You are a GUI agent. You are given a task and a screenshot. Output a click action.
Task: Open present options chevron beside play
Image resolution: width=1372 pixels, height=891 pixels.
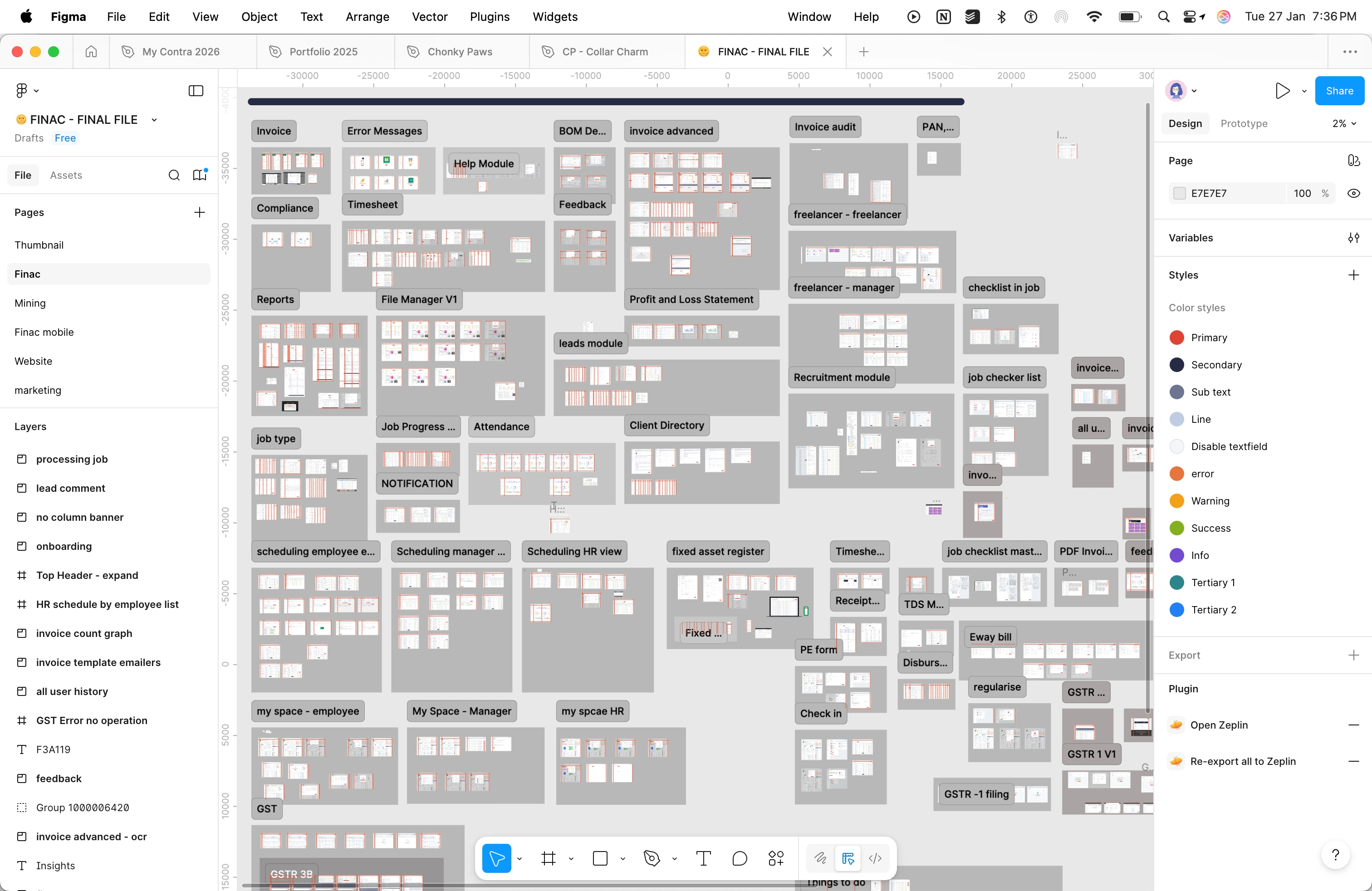click(1304, 91)
